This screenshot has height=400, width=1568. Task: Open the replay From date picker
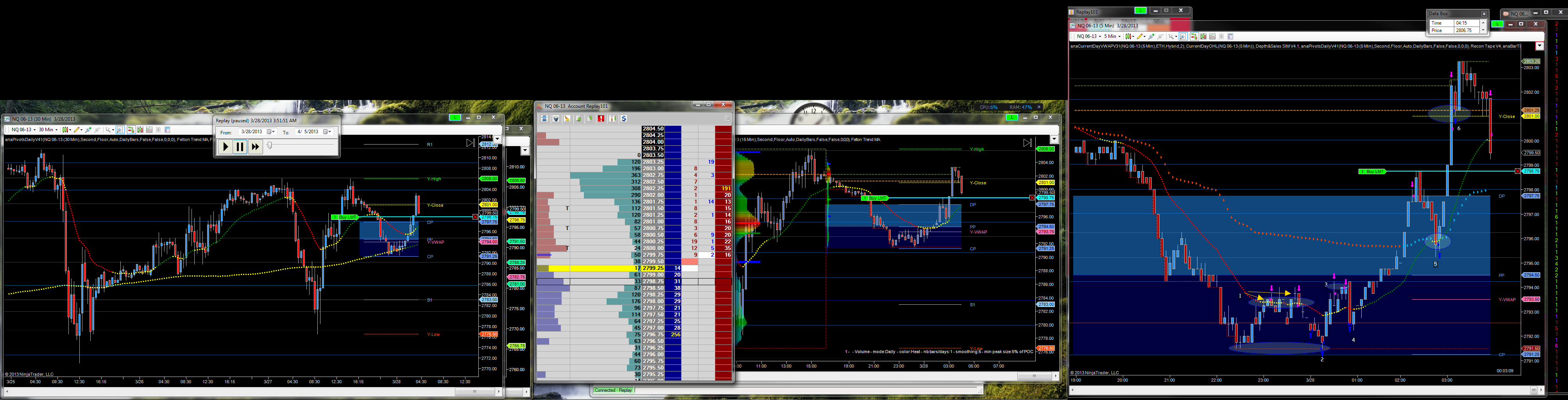(x=271, y=132)
